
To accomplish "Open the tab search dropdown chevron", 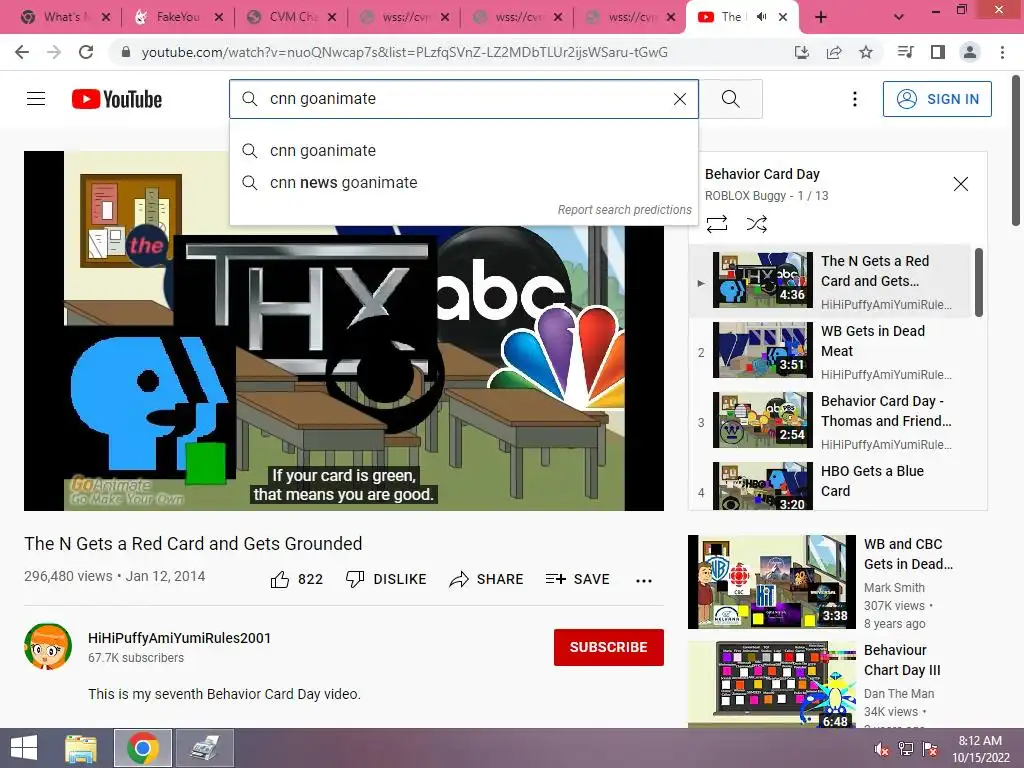I will coord(899,17).
